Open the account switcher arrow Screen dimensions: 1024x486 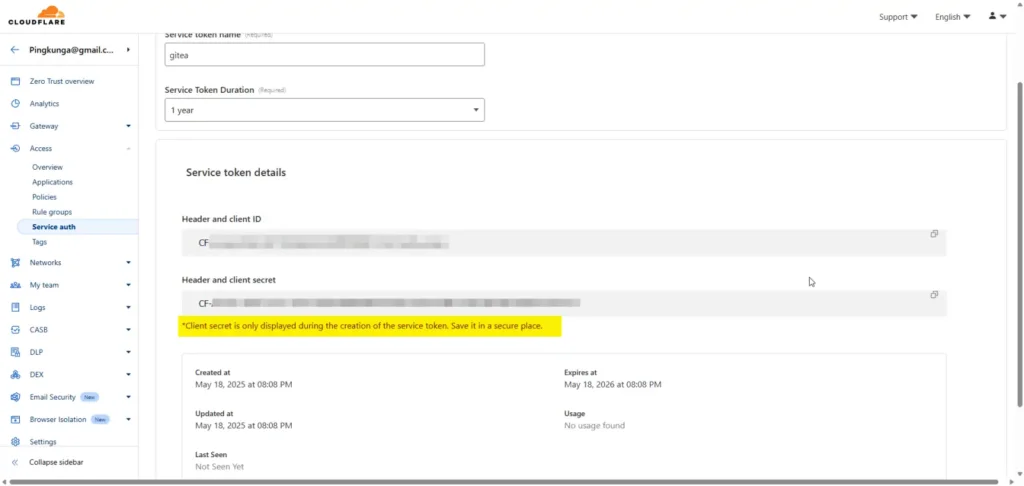(129, 50)
